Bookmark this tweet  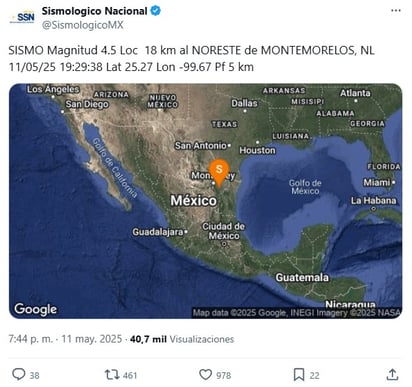[299, 375]
